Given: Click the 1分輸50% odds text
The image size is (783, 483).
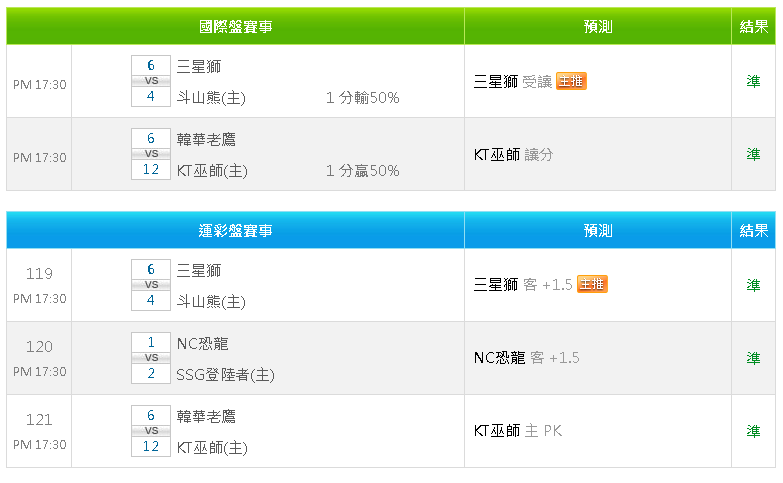Looking at the screenshot, I should [362, 98].
